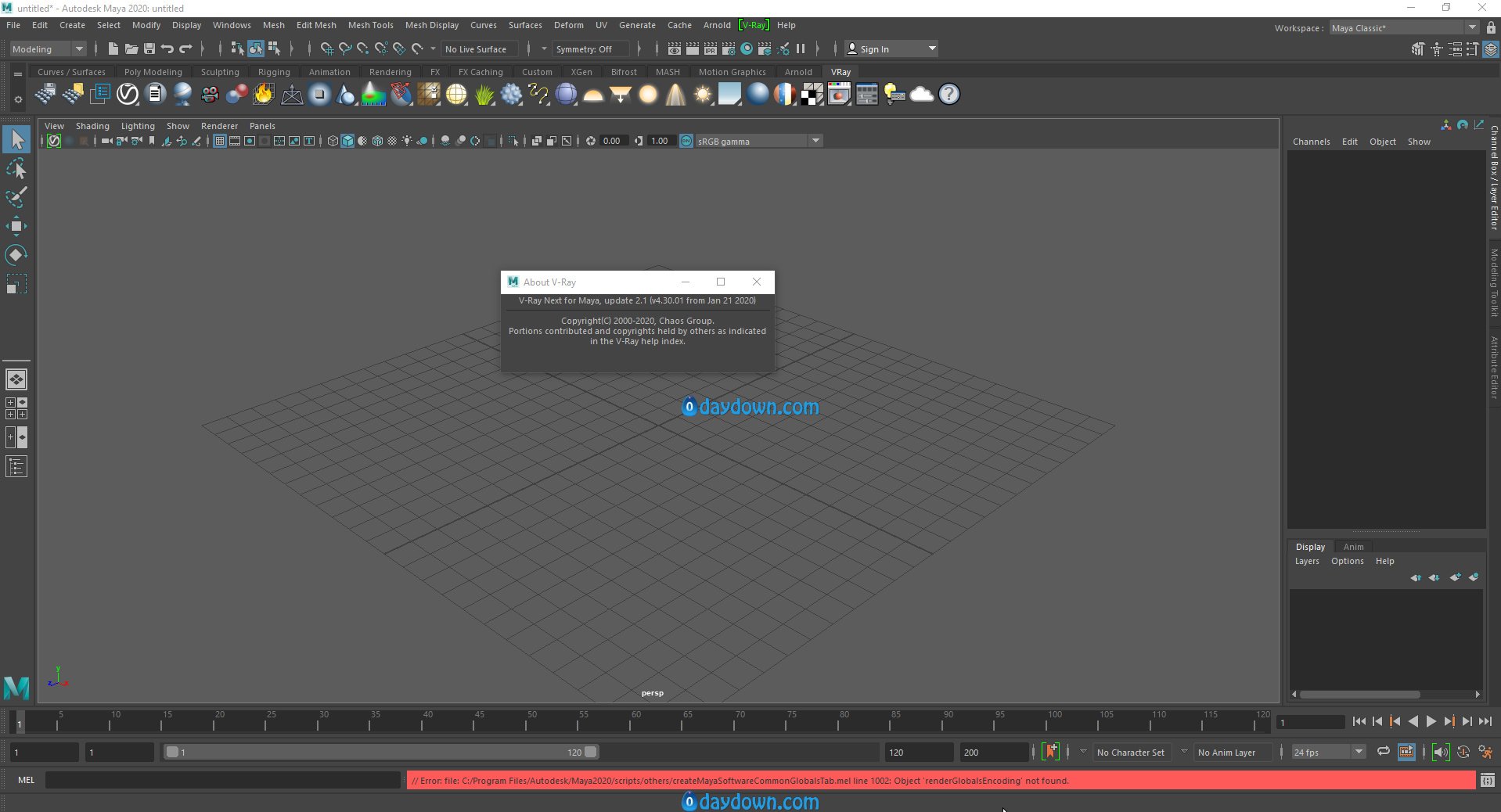Image resolution: width=1501 pixels, height=812 pixels.
Task: Click the Undo arrow icon
Action: [x=167, y=49]
